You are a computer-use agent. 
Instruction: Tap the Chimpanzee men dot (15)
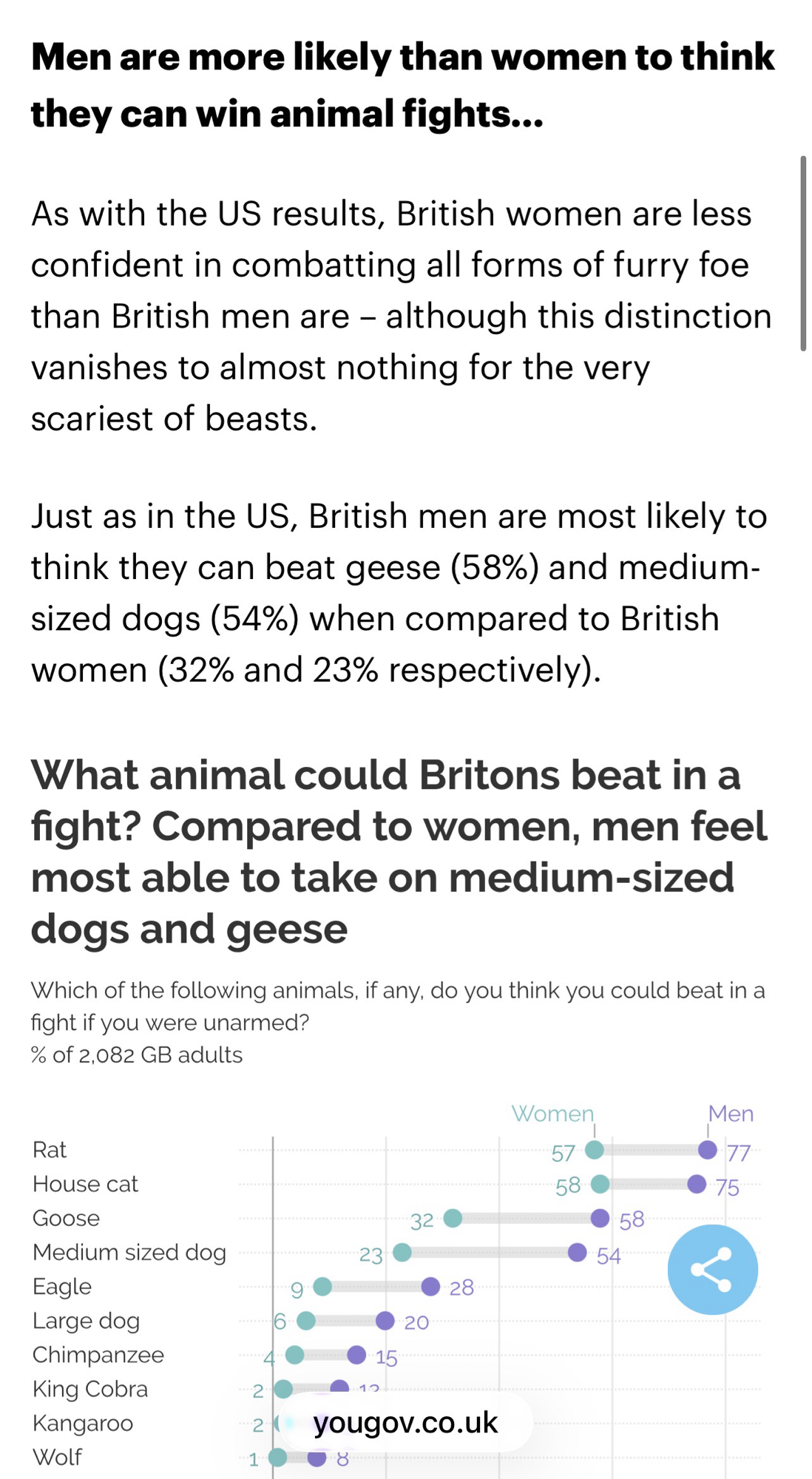356,1355
